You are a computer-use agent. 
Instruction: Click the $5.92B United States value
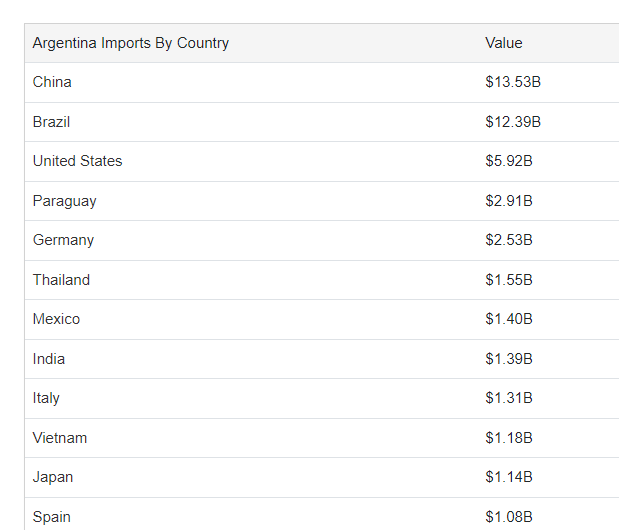tap(509, 161)
